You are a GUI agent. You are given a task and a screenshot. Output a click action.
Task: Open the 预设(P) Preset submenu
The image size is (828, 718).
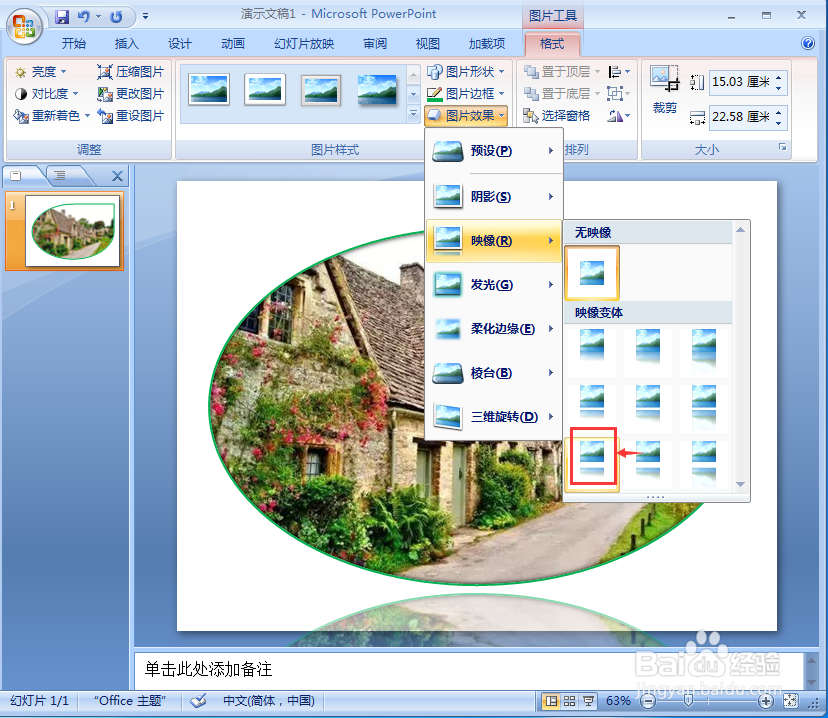click(493, 151)
